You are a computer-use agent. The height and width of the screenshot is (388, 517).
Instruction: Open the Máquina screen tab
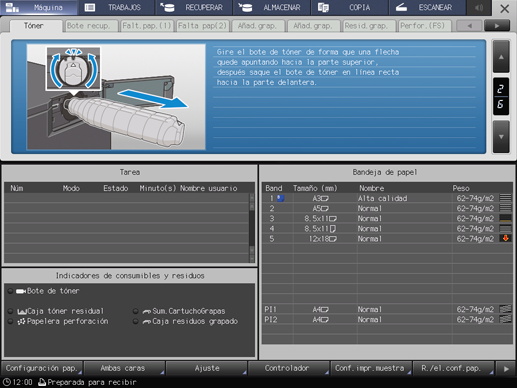(39, 7)
